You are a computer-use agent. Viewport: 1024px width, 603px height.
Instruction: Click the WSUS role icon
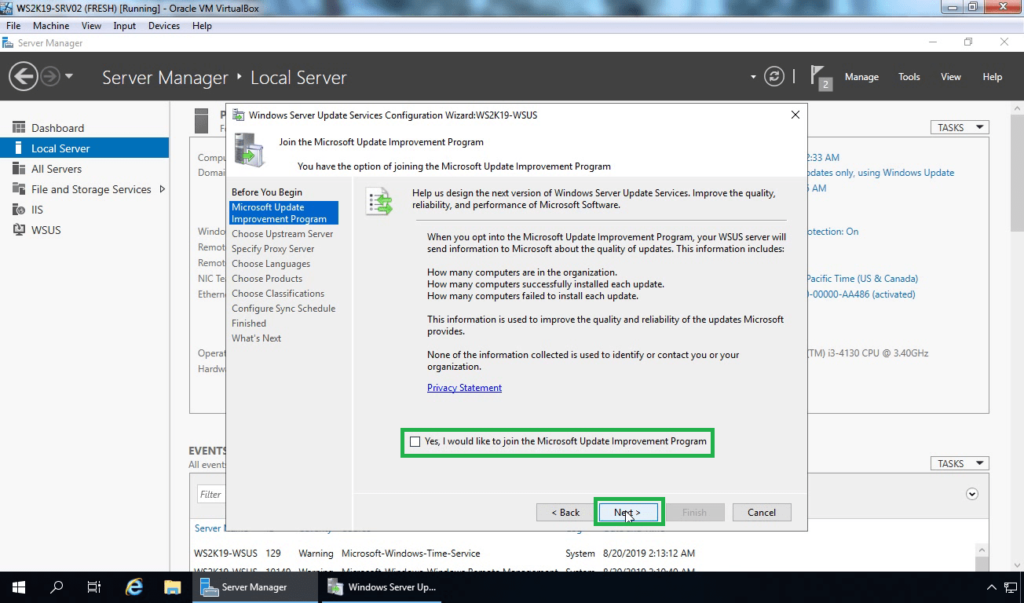[19, 229]
